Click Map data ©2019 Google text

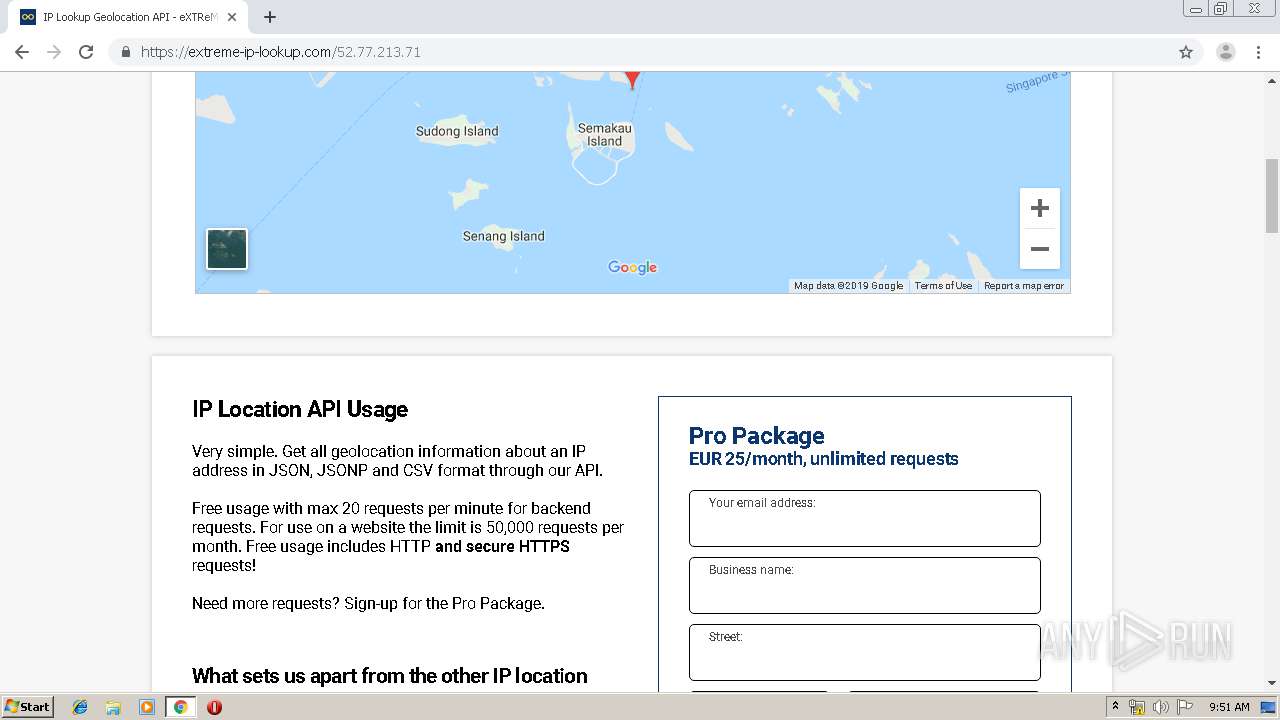(848, 286)
